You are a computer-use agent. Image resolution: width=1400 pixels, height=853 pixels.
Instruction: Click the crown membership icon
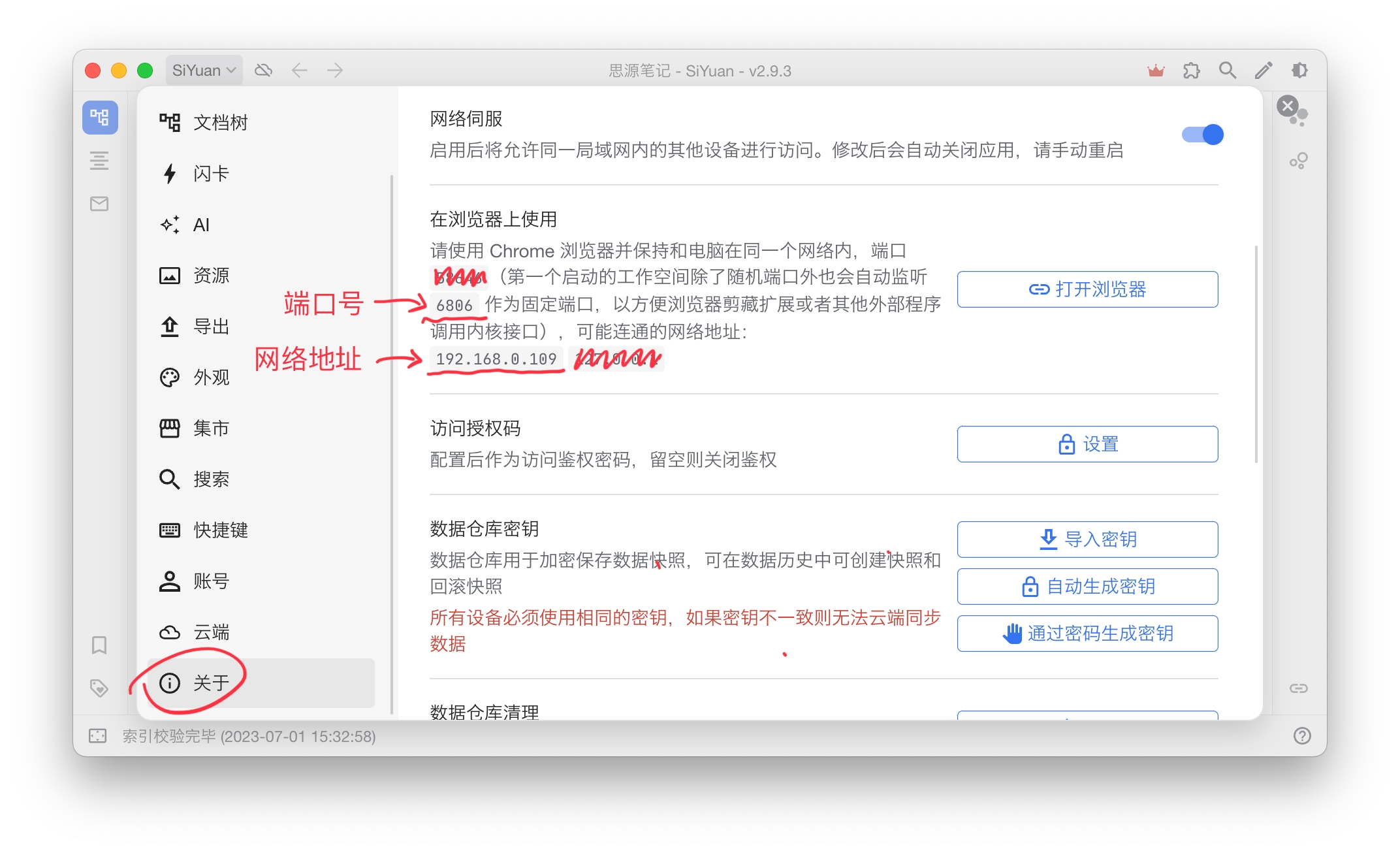click(1156, 71)
